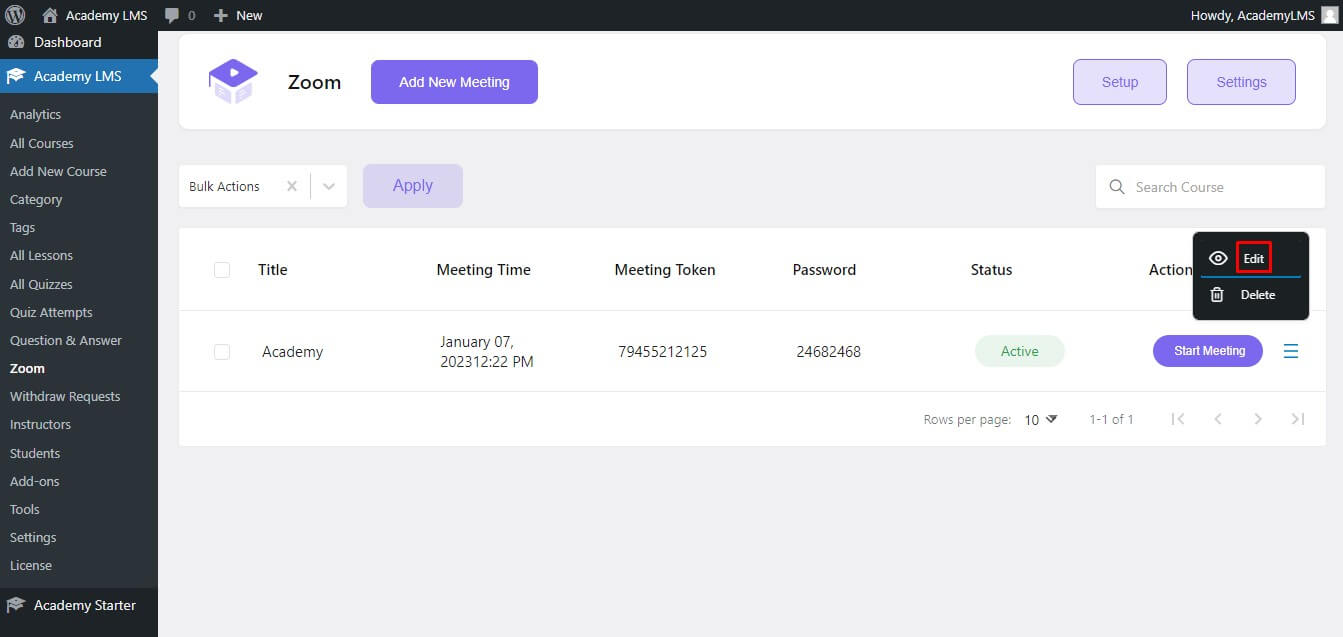Open the New menu in the admin bar
The height and width of the screenshot is (637, 1343).
click(x=238, y=14)
